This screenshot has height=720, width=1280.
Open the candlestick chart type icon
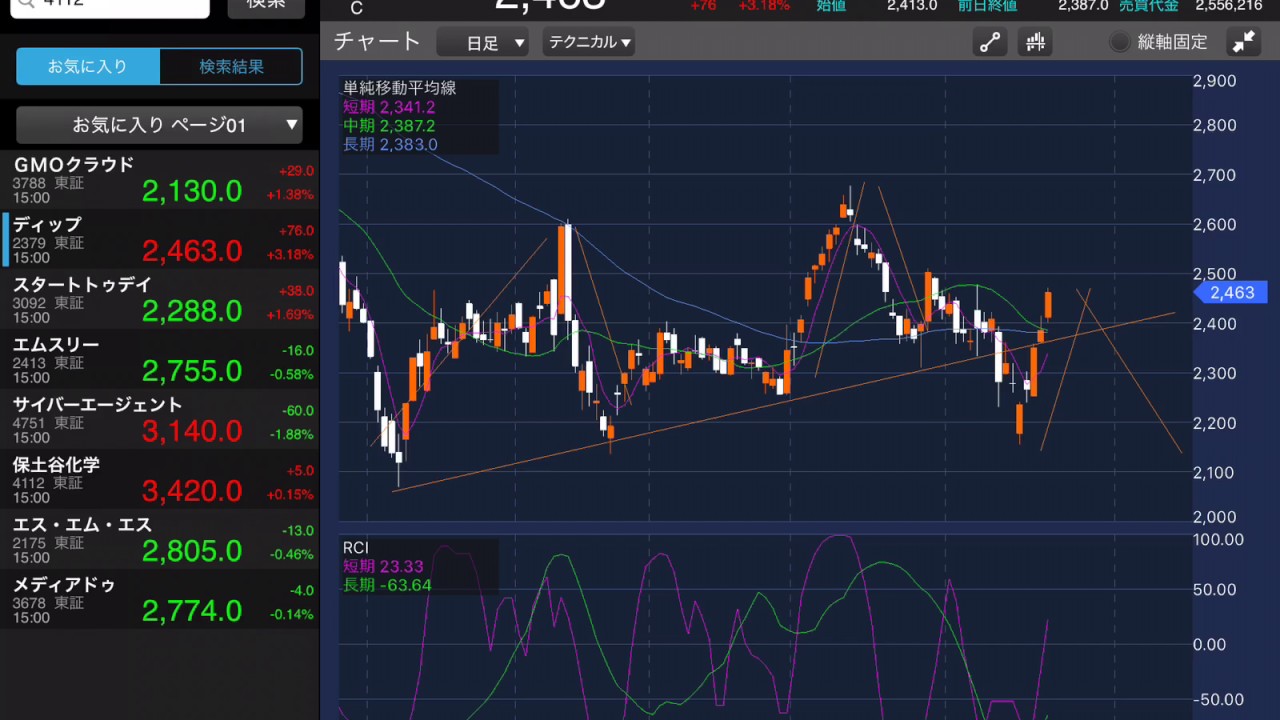point(1035,42)
